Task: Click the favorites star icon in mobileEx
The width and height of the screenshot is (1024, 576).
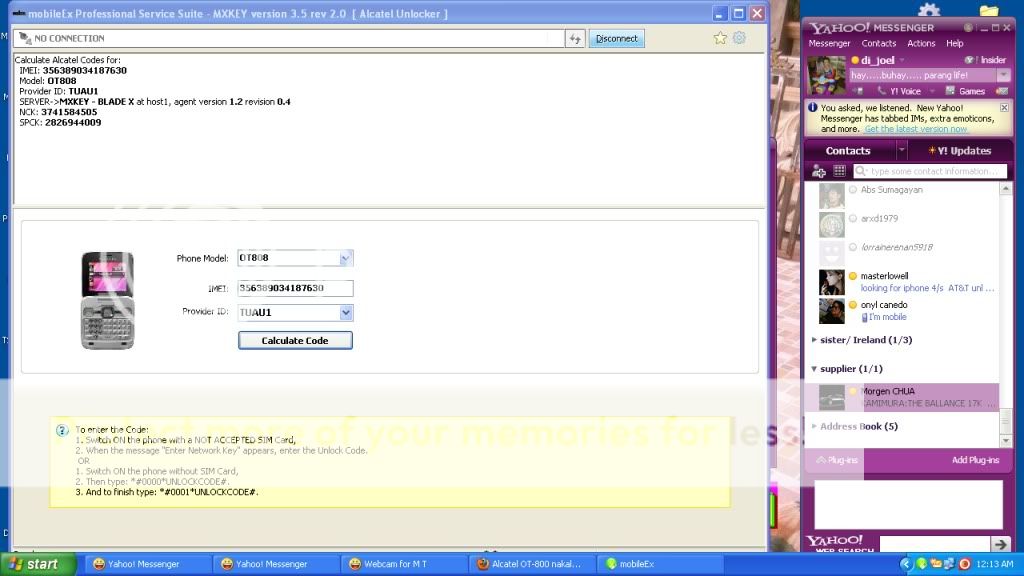Action: click(720, 38)
